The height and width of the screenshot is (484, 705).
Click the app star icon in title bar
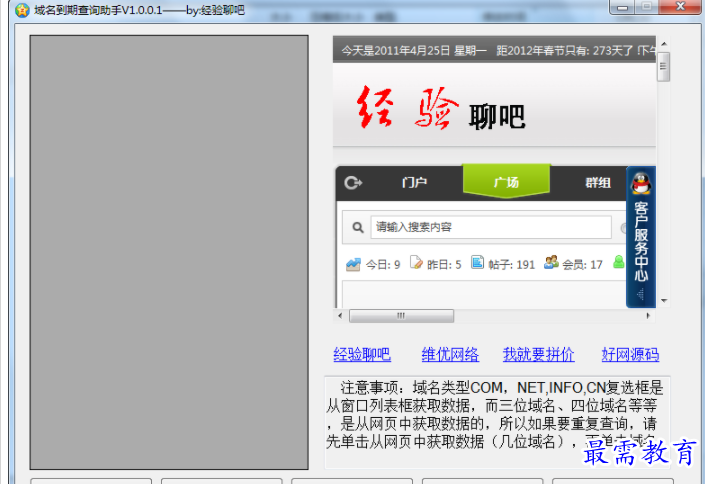(x=22, y=10)
